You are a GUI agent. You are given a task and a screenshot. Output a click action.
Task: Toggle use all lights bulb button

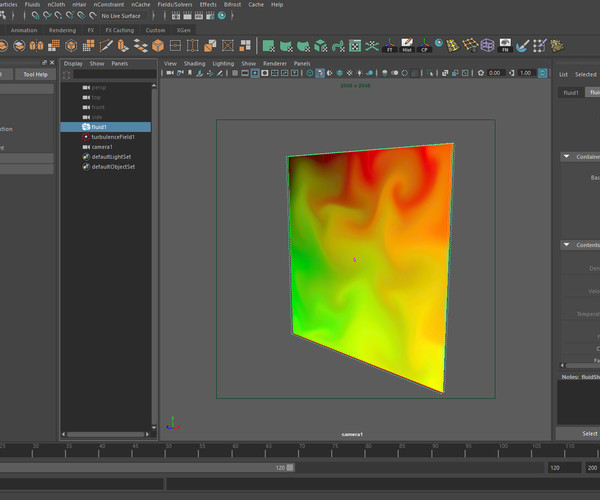point(360,73)
